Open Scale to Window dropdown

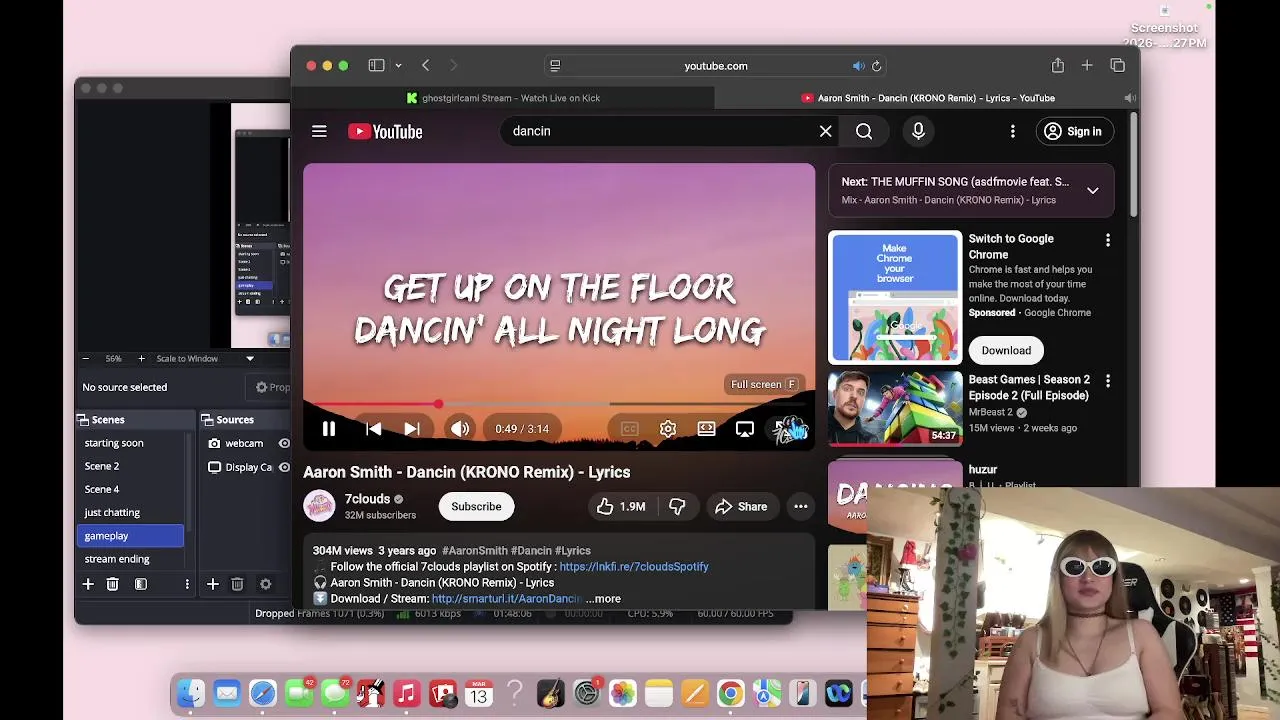[206, 358]
